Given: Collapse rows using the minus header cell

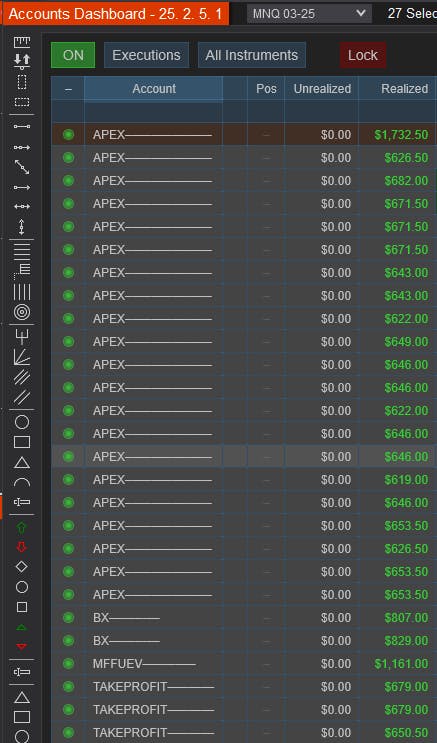Looking at the screenshot, I should 68,89.
